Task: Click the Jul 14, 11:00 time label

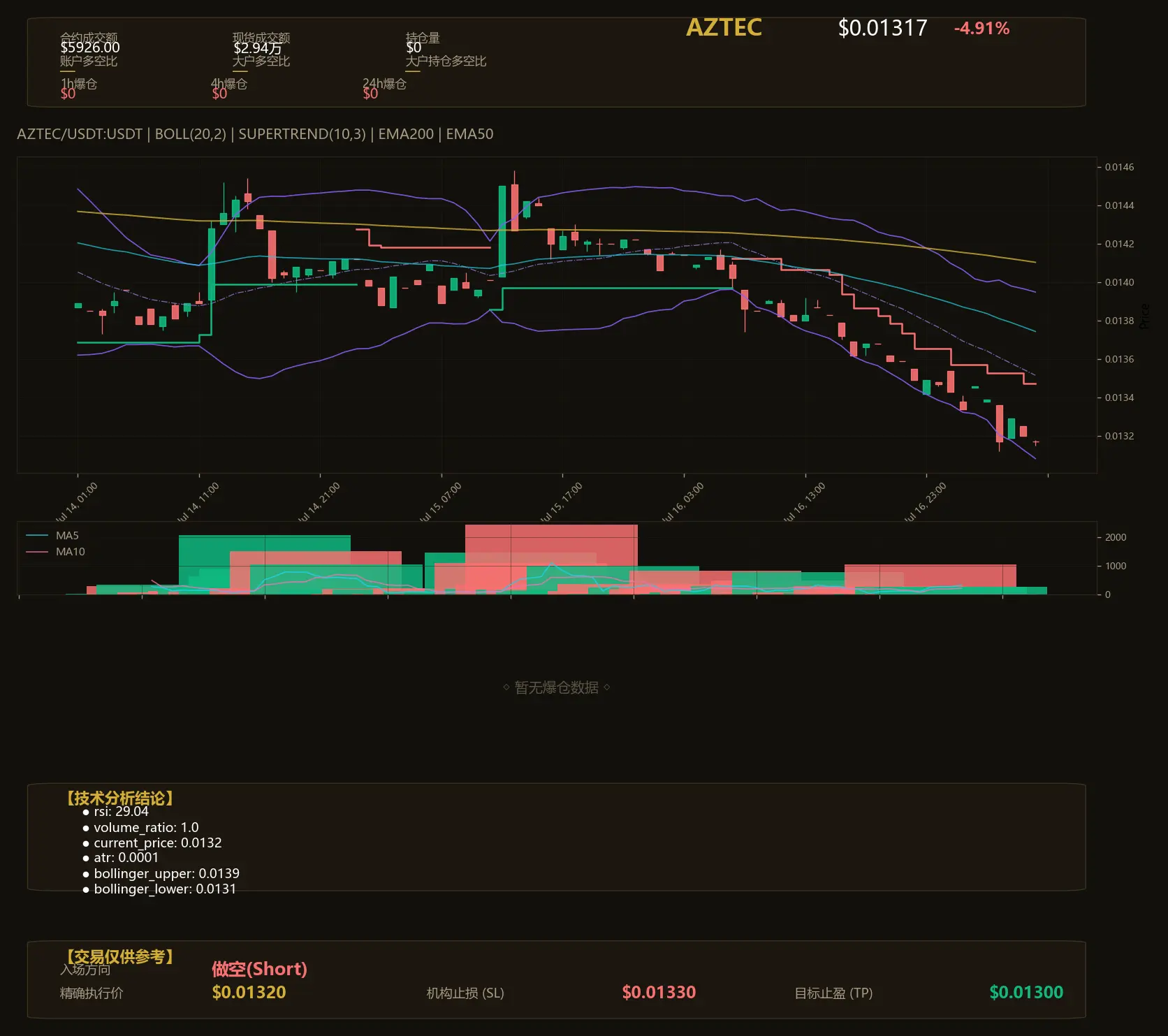Action: pos(198,503)
